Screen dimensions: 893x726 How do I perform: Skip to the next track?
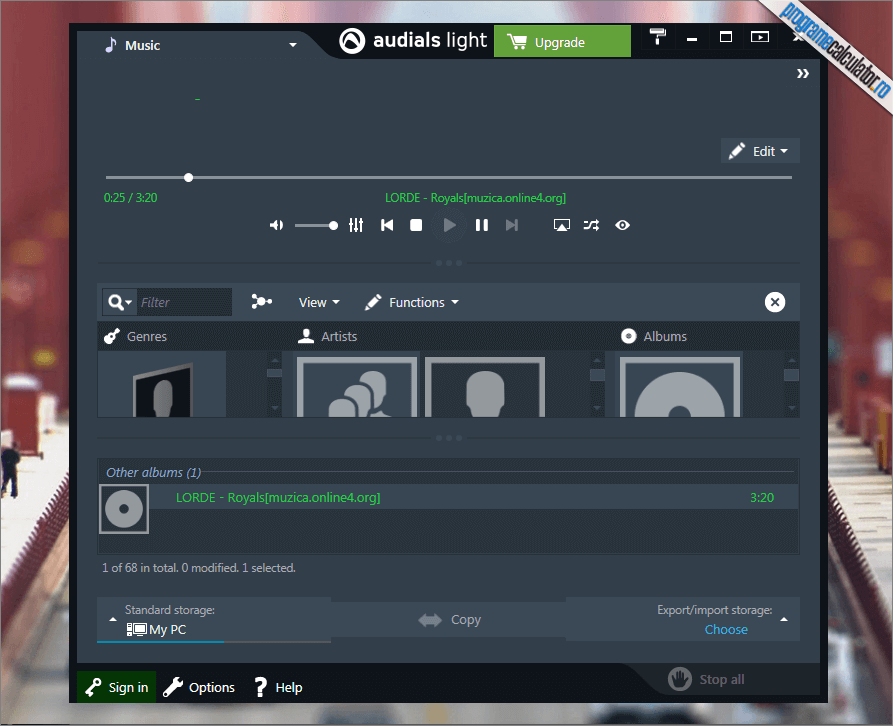512,225
